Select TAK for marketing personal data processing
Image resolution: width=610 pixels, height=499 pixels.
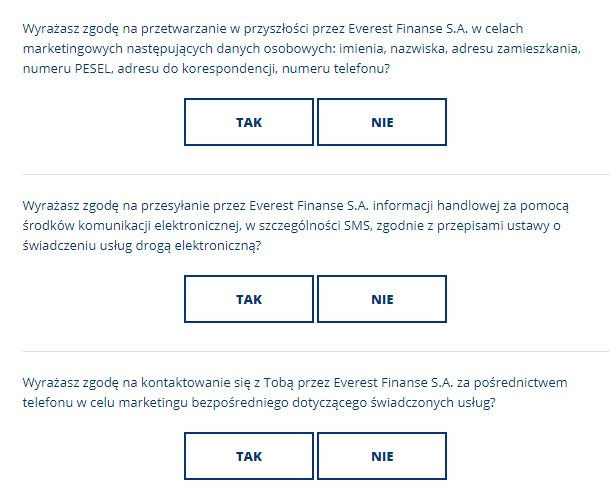click(x=249, y=122)
